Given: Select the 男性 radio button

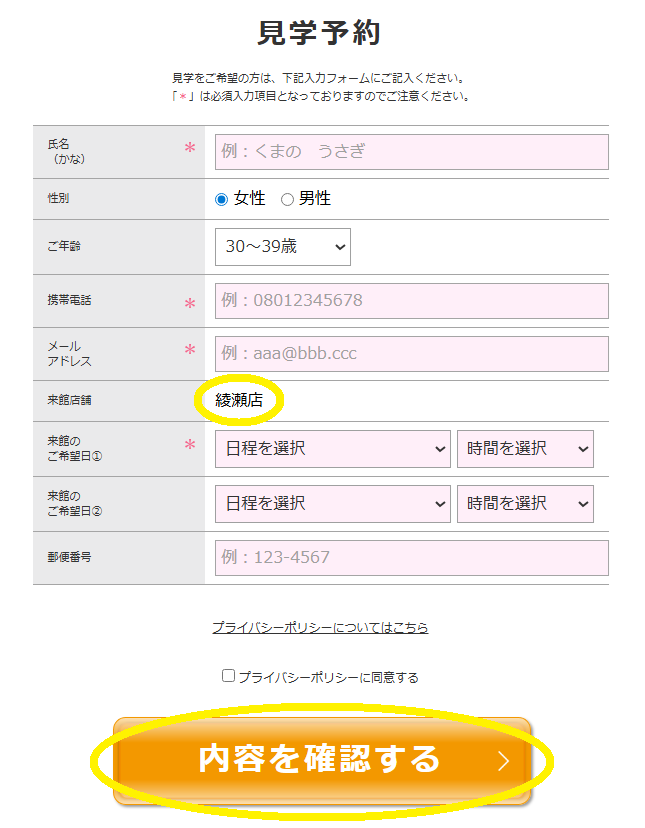Looking at the screenshot, I should pyautogui.click(x=287, y=200).
